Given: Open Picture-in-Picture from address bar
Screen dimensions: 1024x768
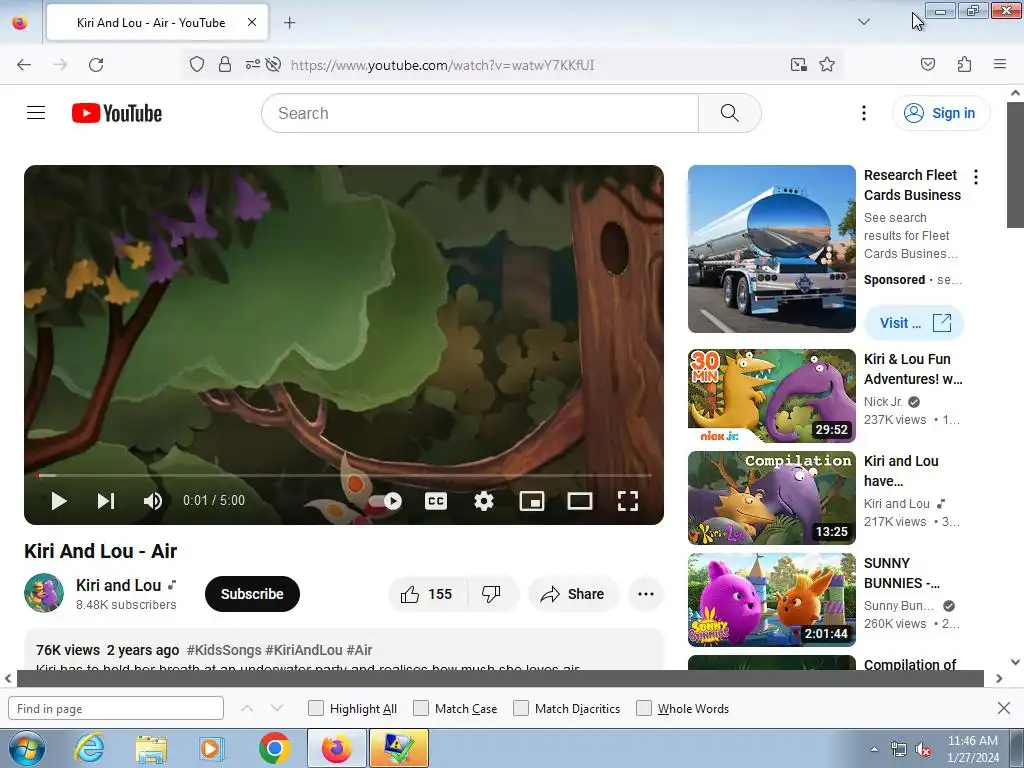Looking at the screenshot, I should (798, 64).
